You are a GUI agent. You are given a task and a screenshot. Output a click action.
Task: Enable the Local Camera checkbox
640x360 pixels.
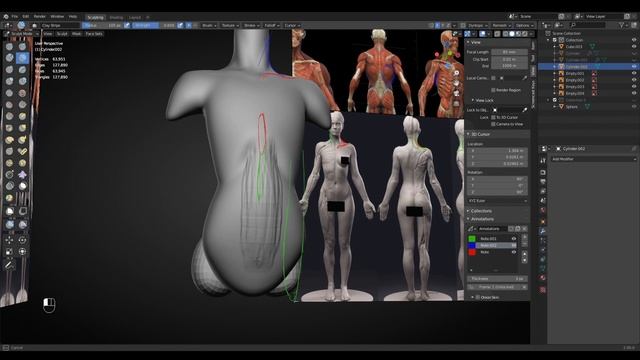pyautogui.click(x=493, y=78)
